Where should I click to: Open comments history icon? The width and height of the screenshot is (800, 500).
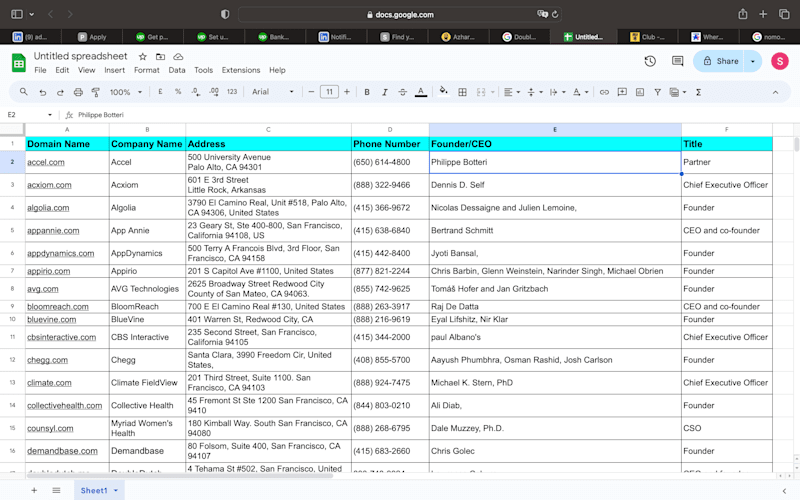click(678, 61)
